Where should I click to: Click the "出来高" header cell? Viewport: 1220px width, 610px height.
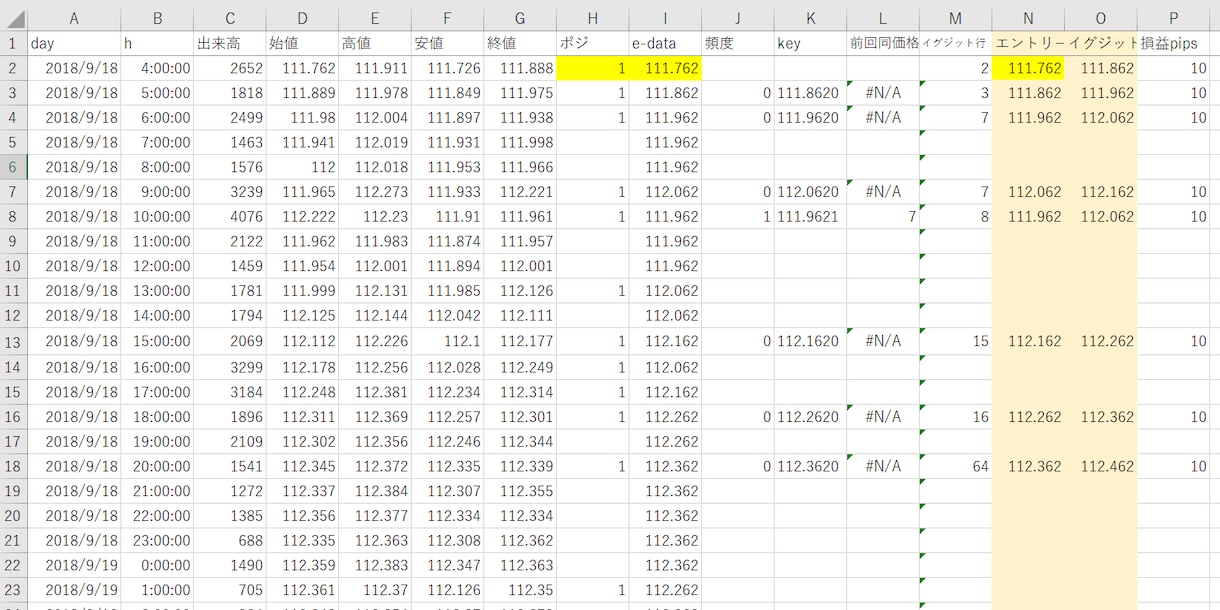click(x=230, y=43)
